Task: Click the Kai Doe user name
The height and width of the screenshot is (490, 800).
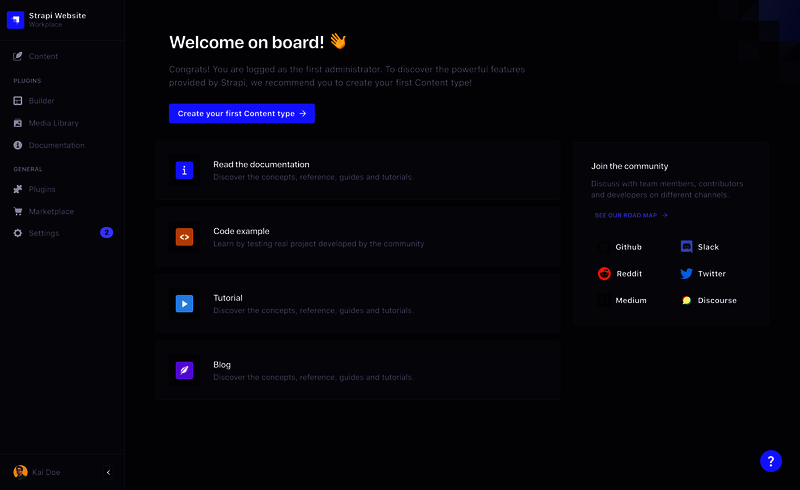Action: 46,472
